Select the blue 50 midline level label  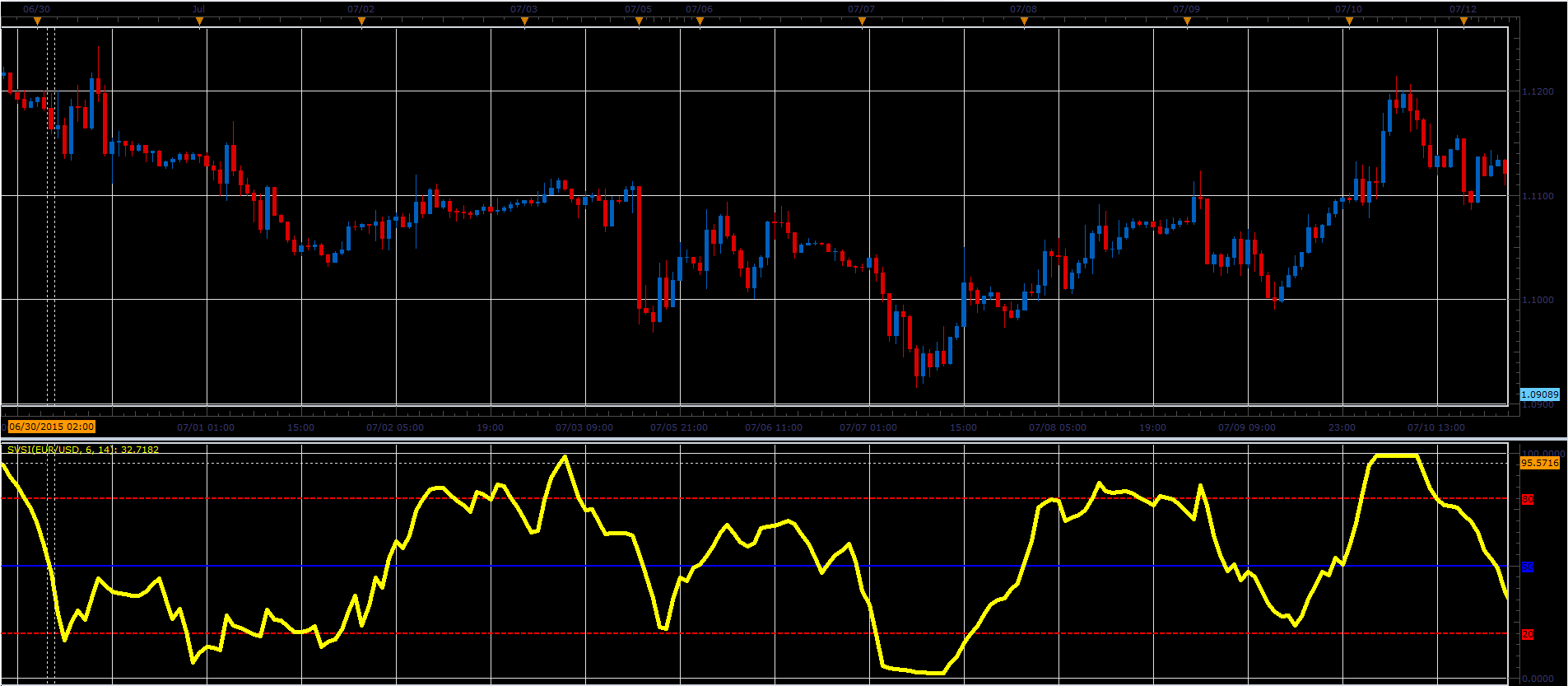click(1528, 567)
